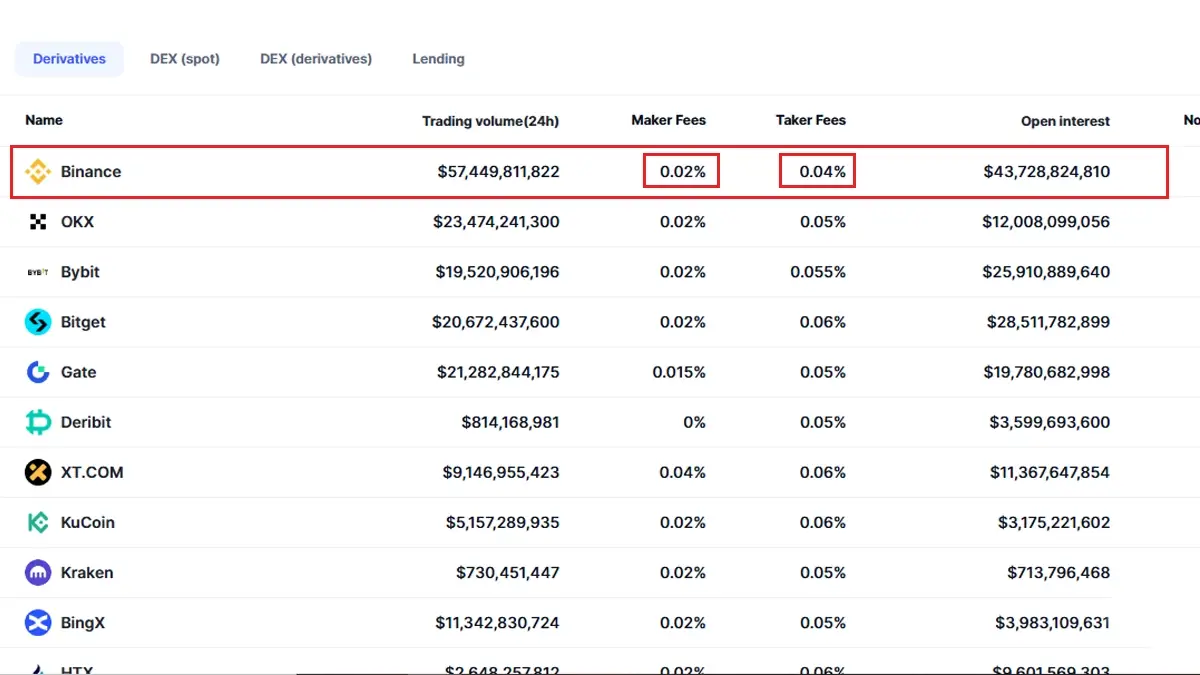Open the DEX (spot) tab
This screenshot has height=675, width=1200.
185,59
